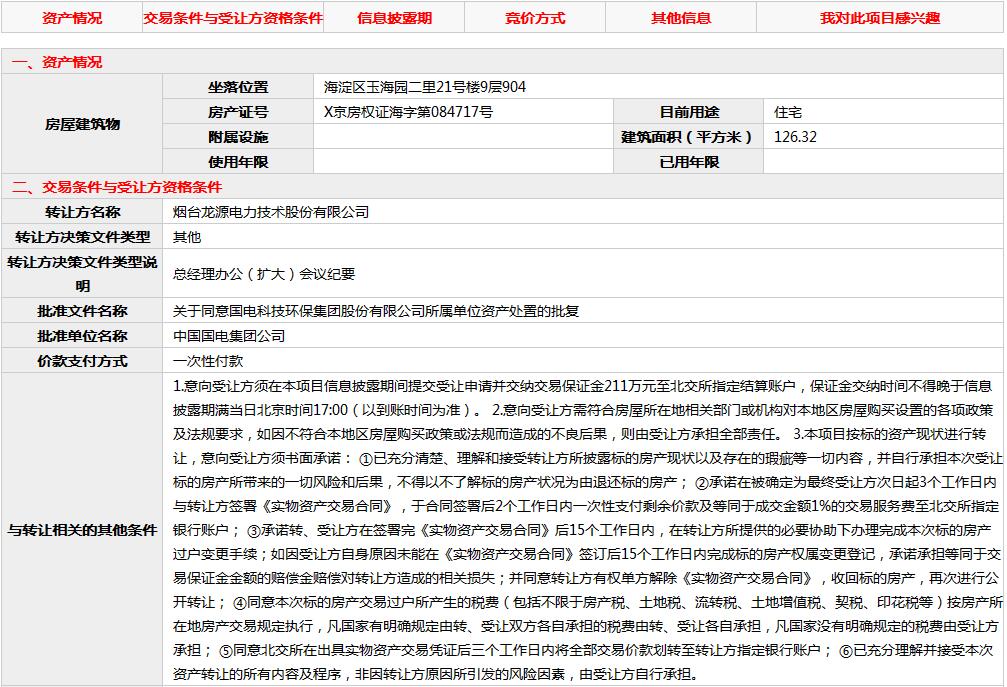This screenshot has width=1007, height=687.
Task: Open the 资产情况 tab
Action: 71,18
